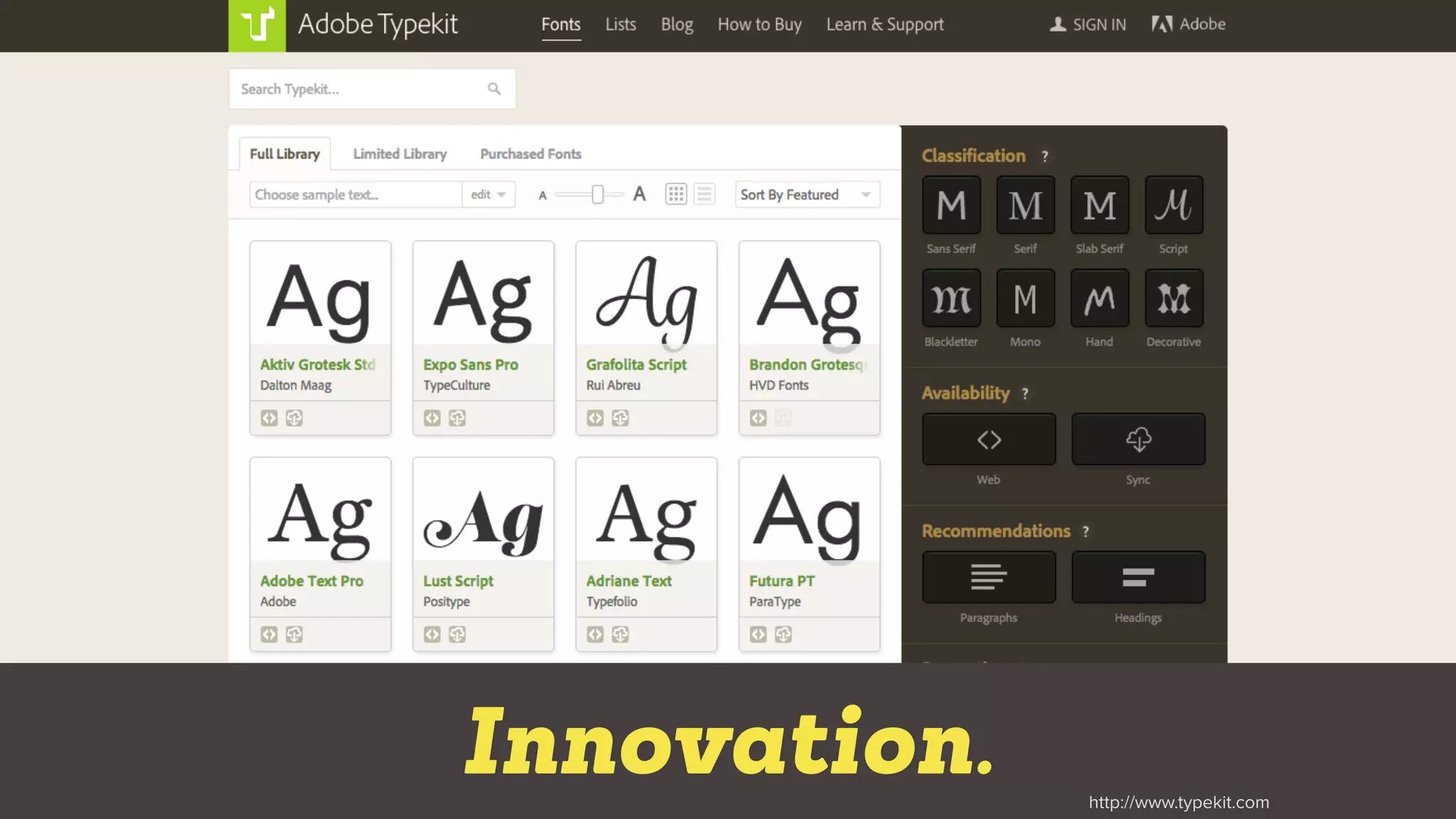Screen dimensions: 1456x819
Task: Click sync icon on Grafolita Script card
Action: (621, 418)
